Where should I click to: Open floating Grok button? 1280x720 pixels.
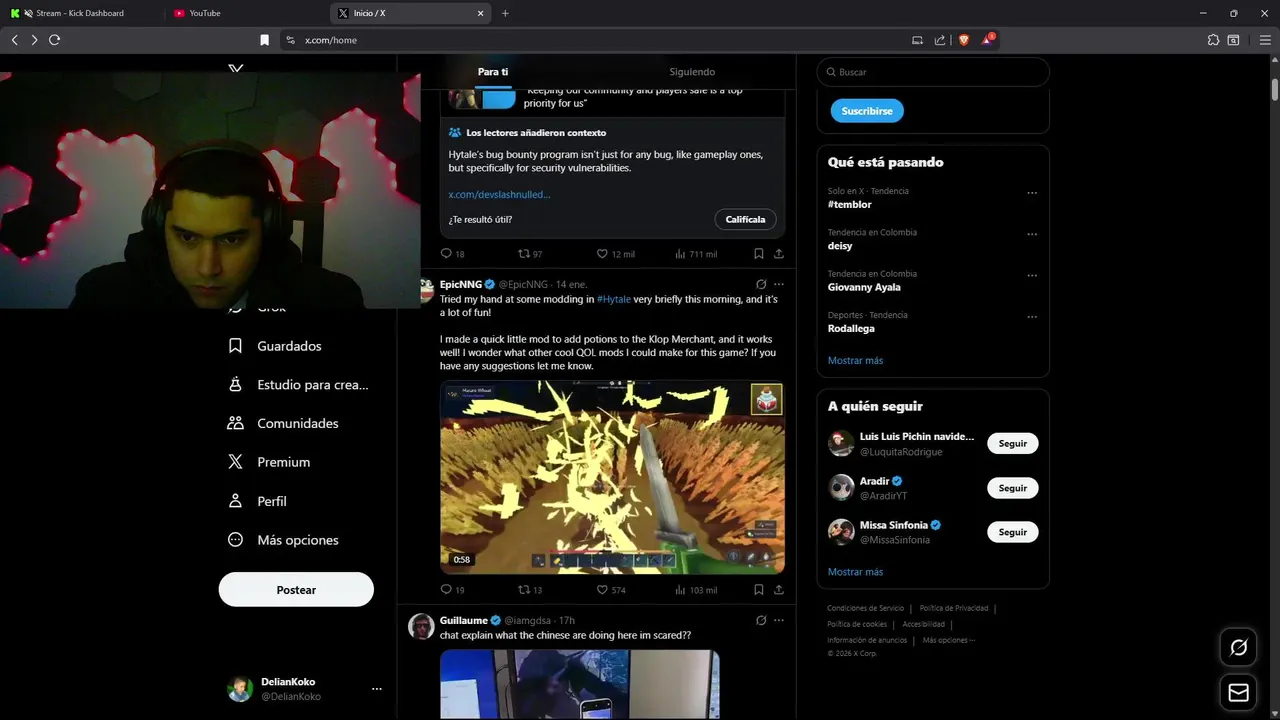[1238, 648]
